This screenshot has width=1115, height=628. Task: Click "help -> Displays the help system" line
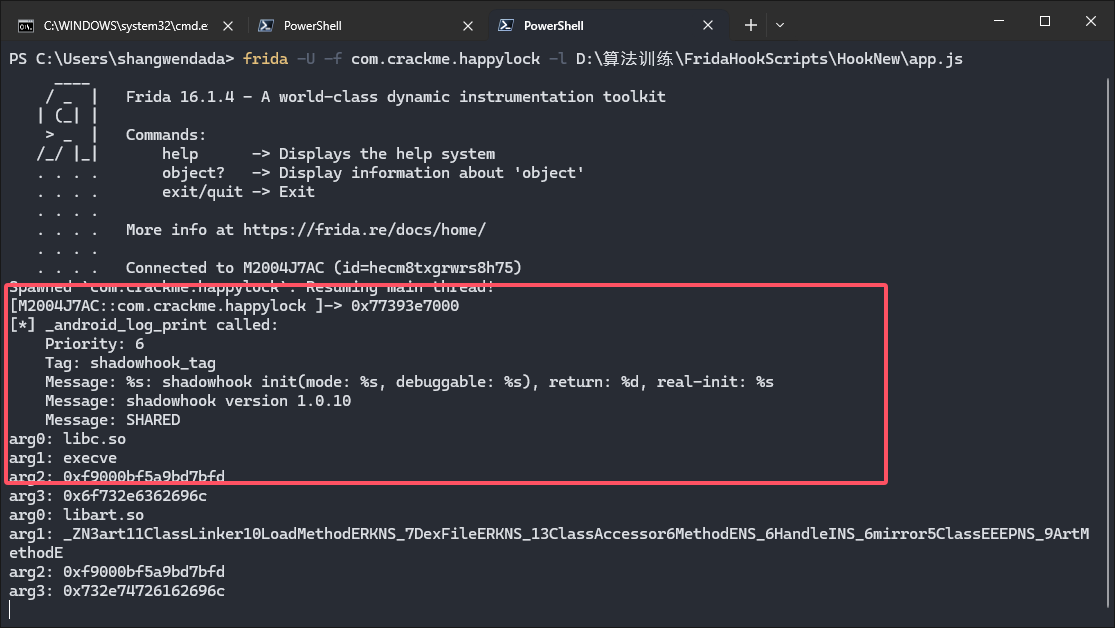pyautogui.click(x=329, y=154)
